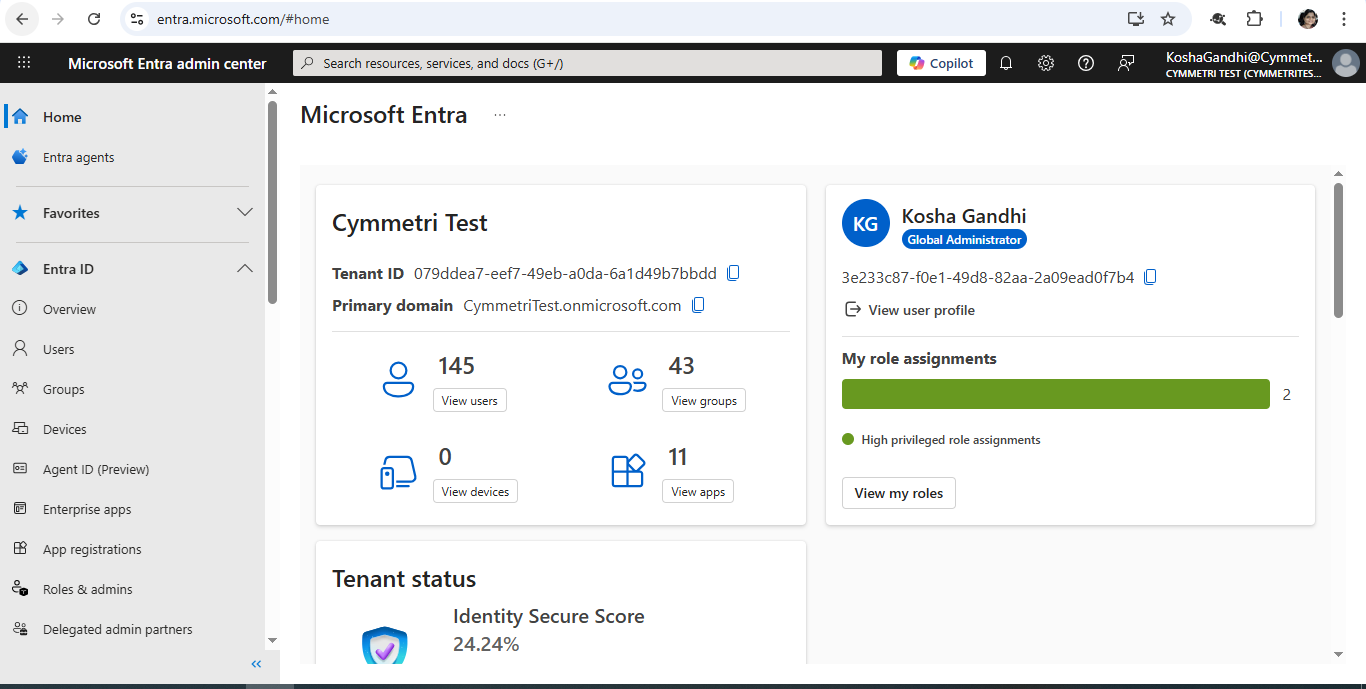1366x689 pixels.
Task: Open the ellipsis menu beside Microsoft Entra
Action: (x=500, y=115)
